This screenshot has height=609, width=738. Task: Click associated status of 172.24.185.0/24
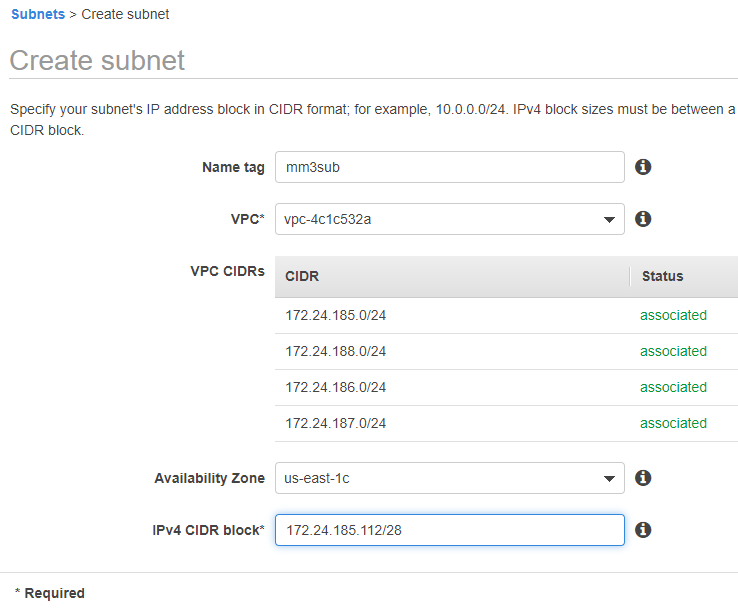[x=673, y=315]
